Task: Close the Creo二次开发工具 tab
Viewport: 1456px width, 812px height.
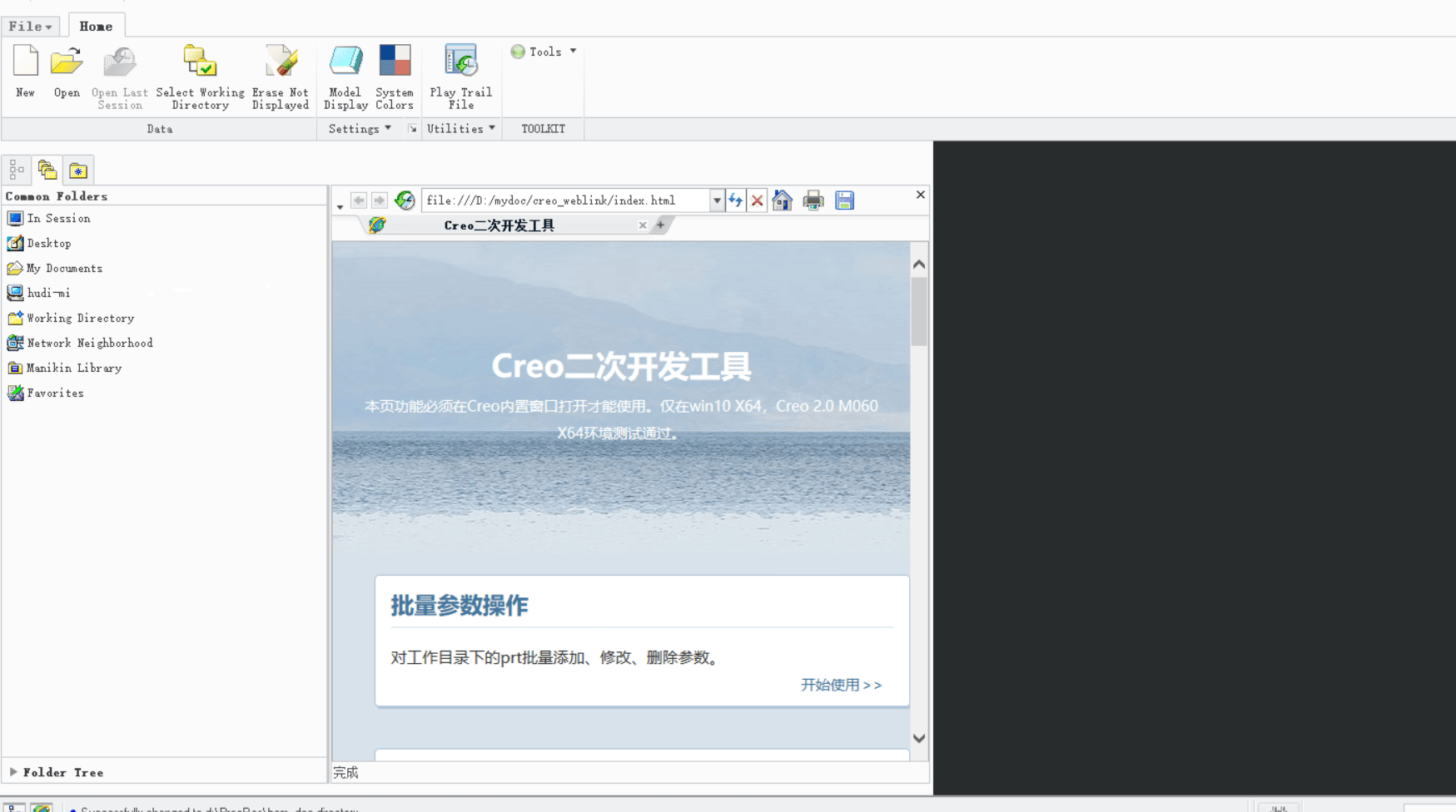Action: [x=643, y=225]
